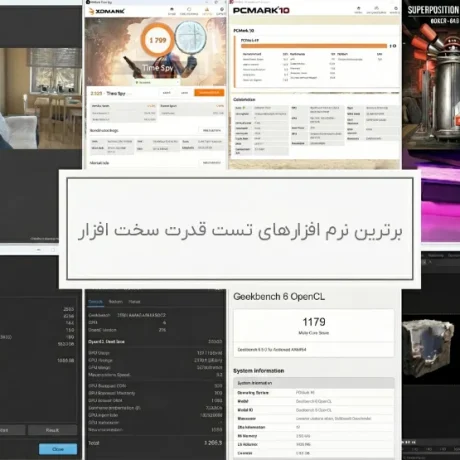The width and height of the screenshot is (460, 460).
Task: Click the orange PCMark 10 score bar
Action: click(x=314, y=46)
